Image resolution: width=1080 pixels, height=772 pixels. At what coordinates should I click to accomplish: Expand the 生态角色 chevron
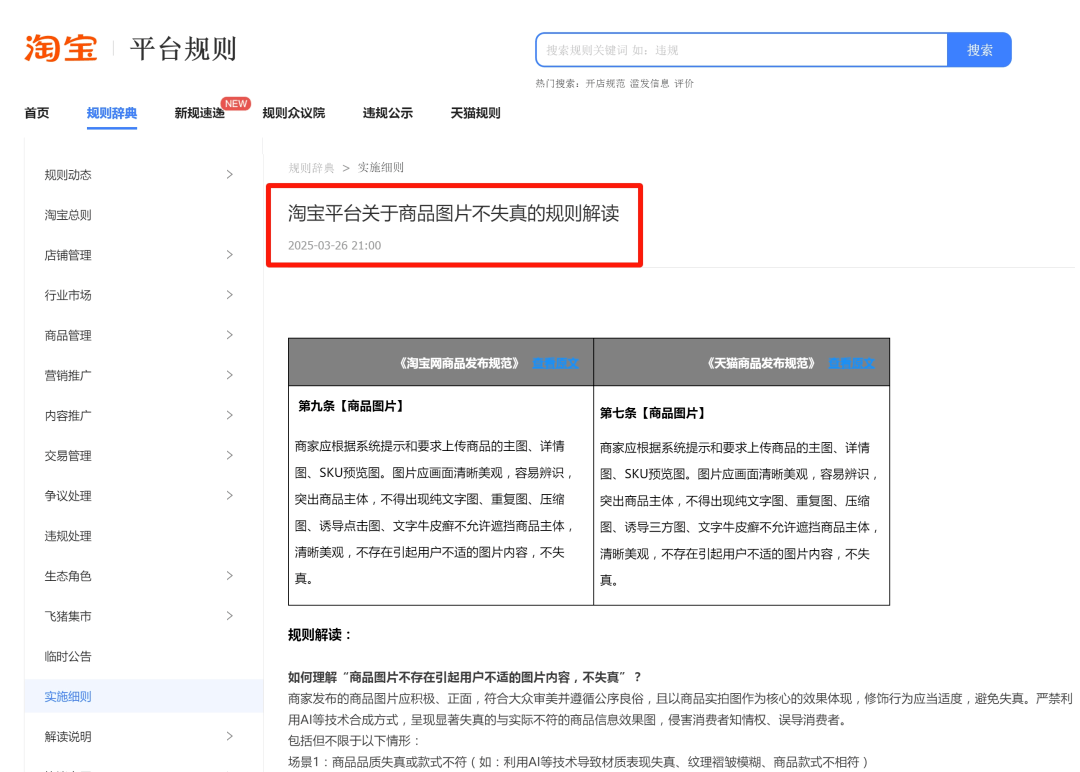[x=229, y=576]
